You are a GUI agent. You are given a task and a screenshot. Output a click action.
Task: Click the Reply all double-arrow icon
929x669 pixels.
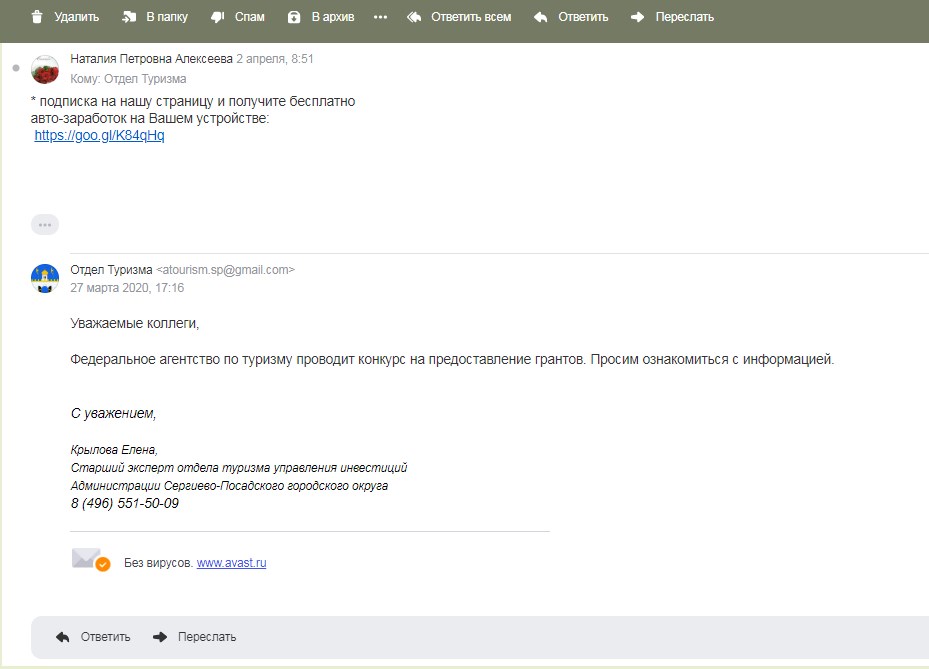click(x=415, y=17)
